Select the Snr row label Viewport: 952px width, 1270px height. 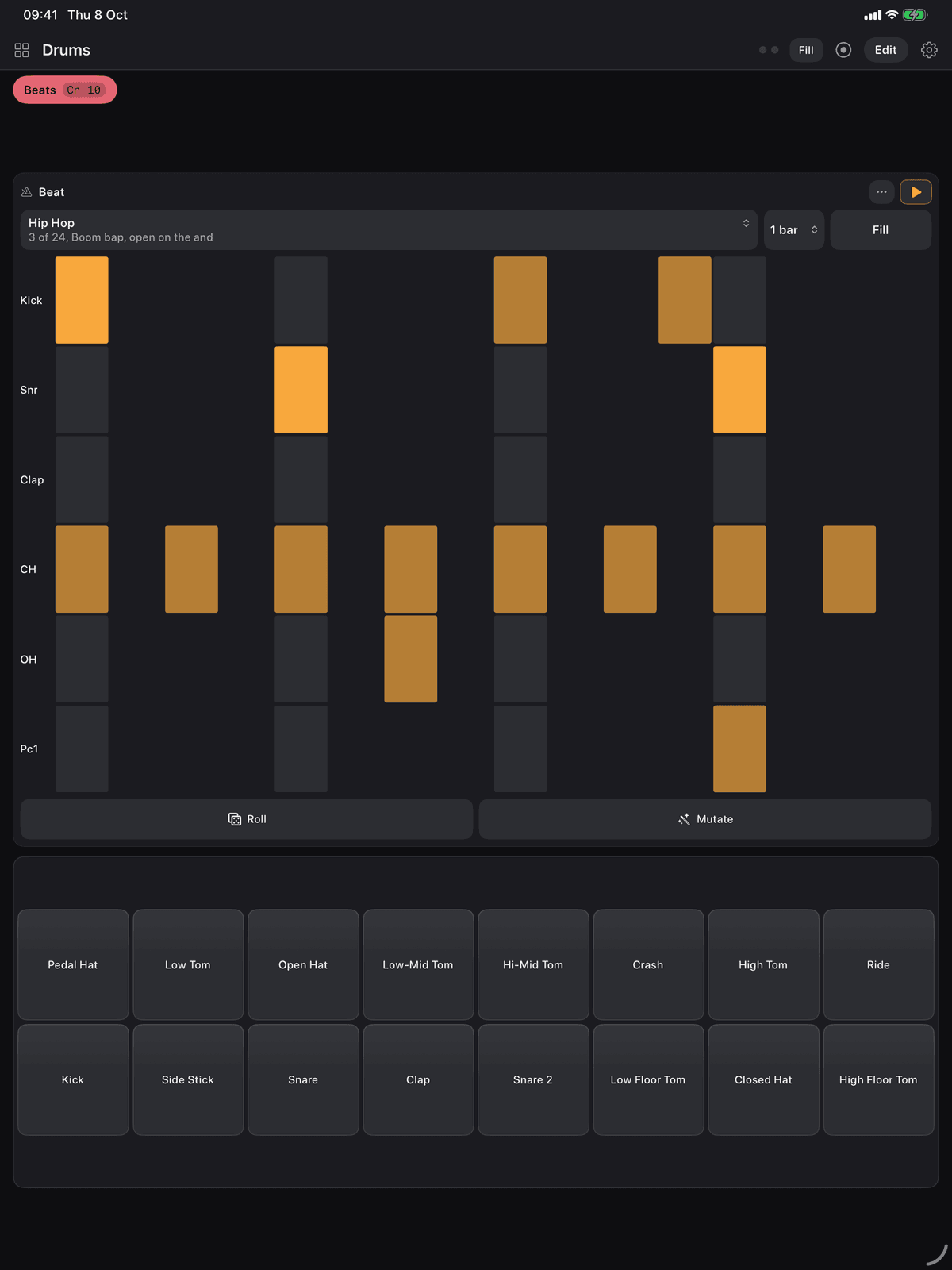click(29, 390)
